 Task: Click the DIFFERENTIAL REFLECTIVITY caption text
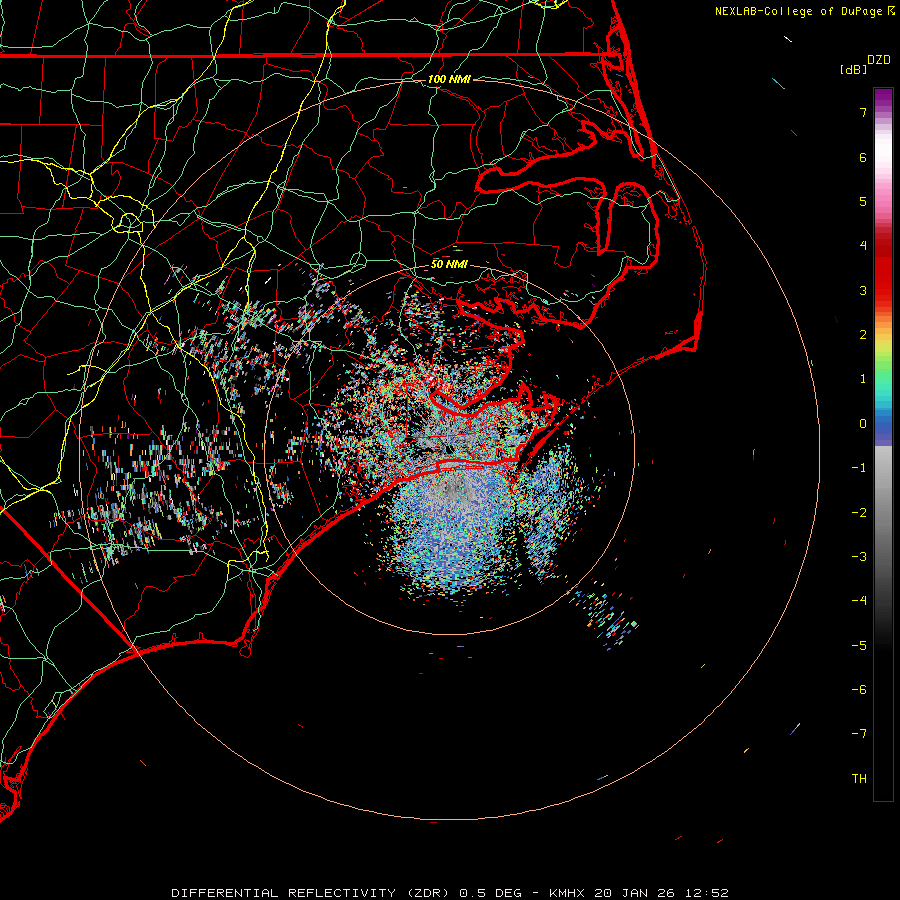tap(284, 893)
